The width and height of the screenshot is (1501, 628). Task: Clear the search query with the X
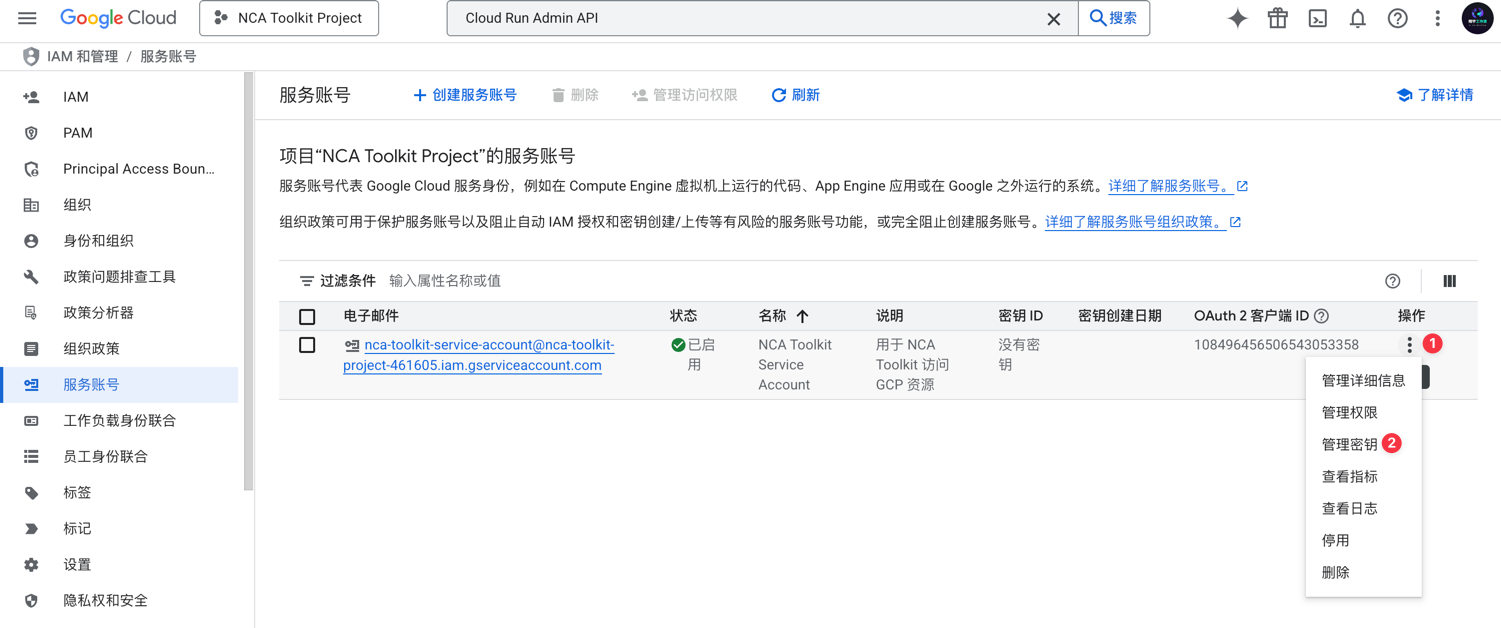1053,17
